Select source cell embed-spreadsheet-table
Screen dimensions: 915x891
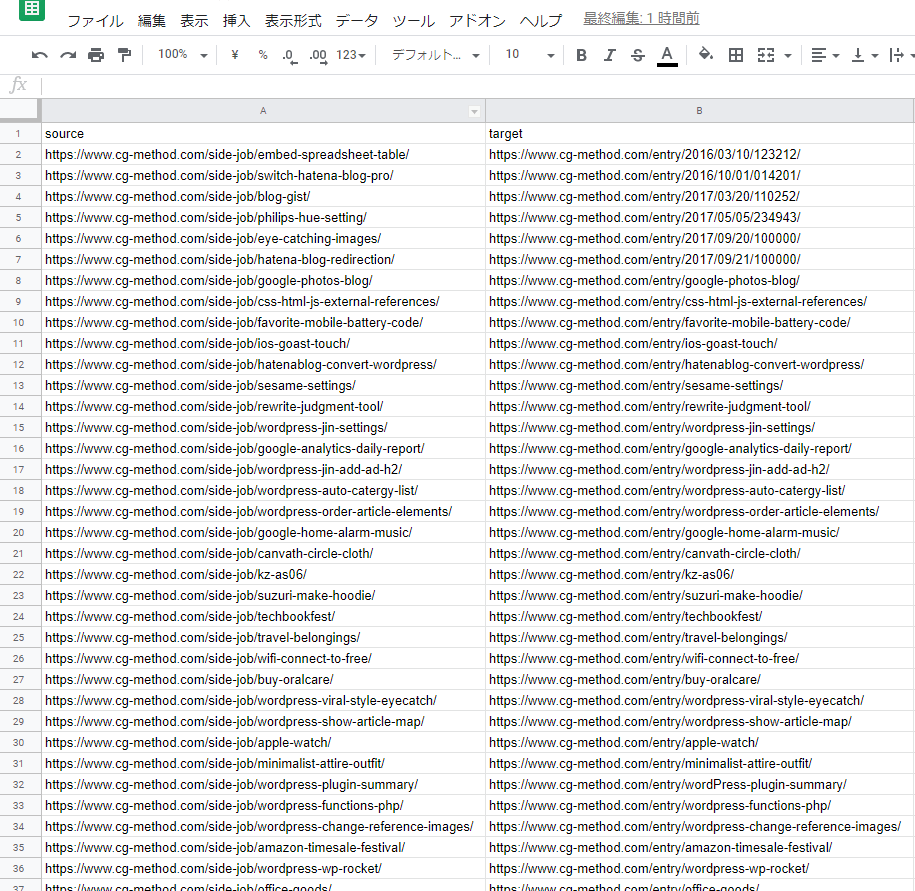tap(263, 155)
